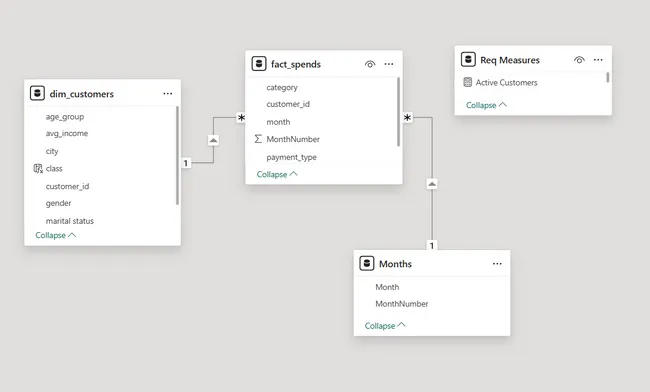Select the marital status field
The image size is (650, 392).
(x=70, y=221)
